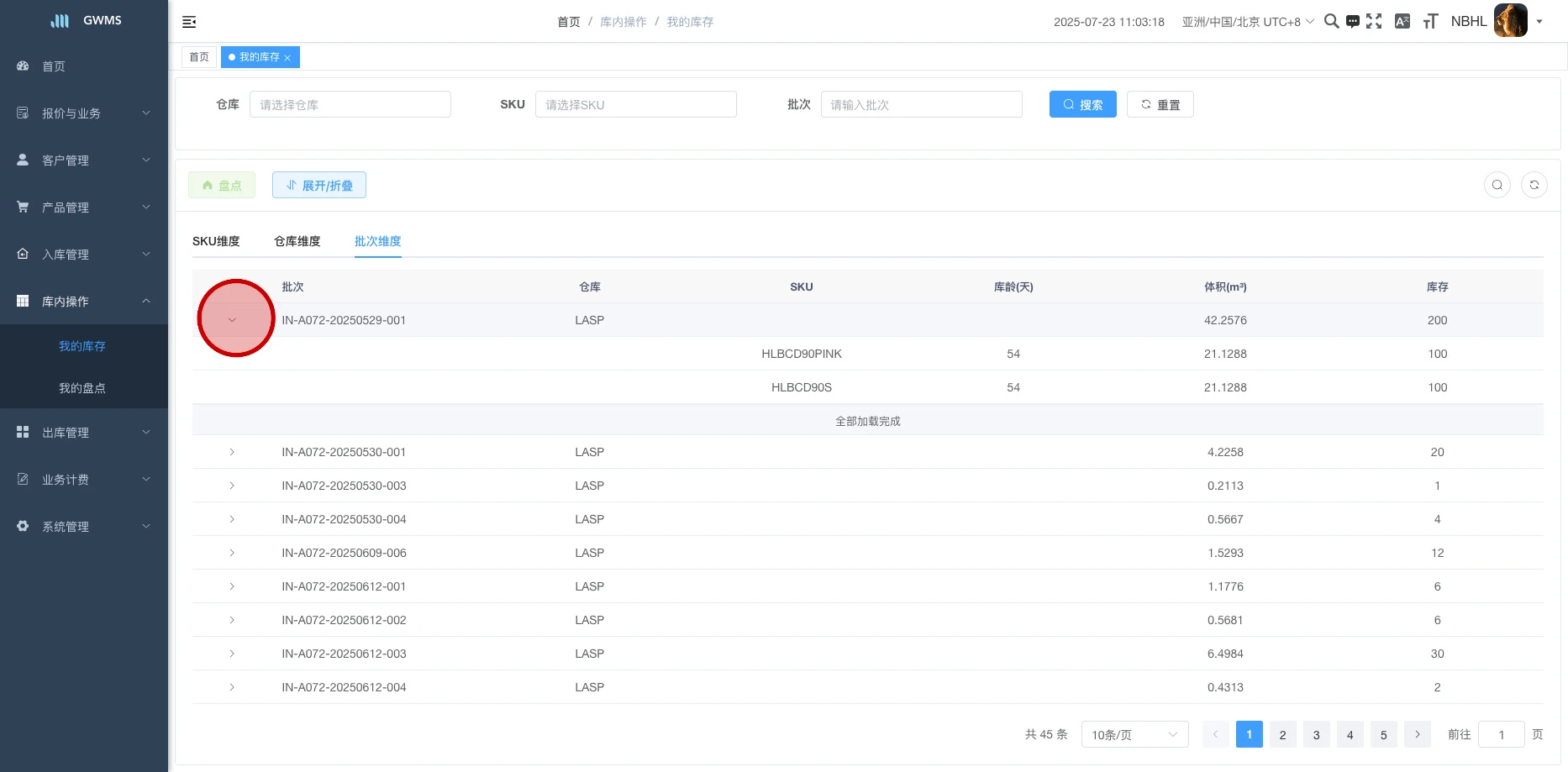
Task: Click the circular refresh table icon
Action: click(1534, 185)
